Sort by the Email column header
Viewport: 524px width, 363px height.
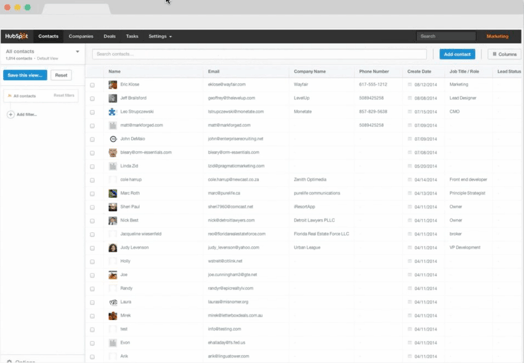(214, 72)
